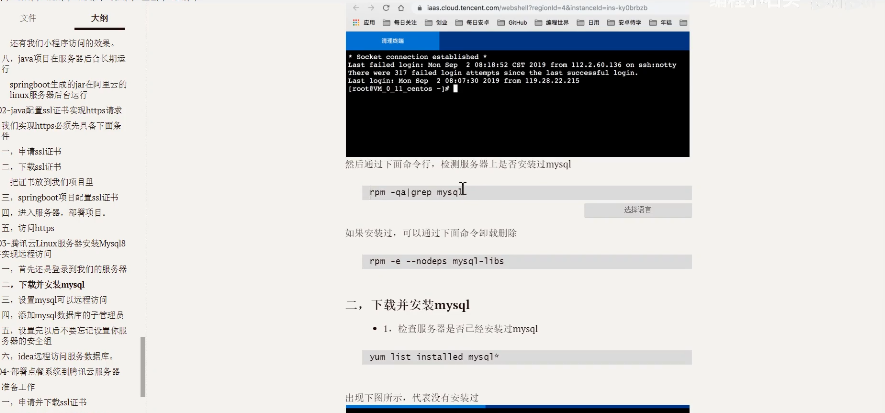Click the 'rpm -e --nodeps mysql-libs' code block

527,261
